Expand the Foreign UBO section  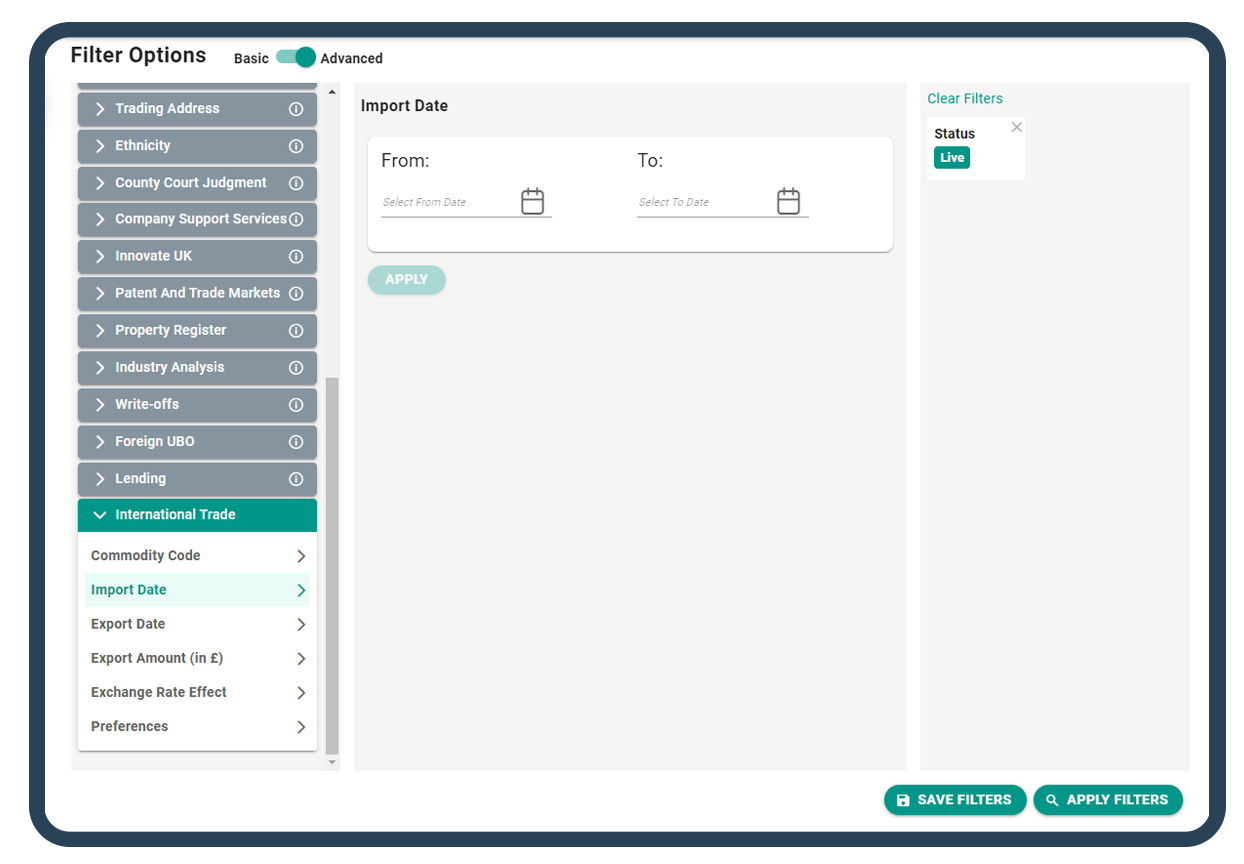coord(197,441)
